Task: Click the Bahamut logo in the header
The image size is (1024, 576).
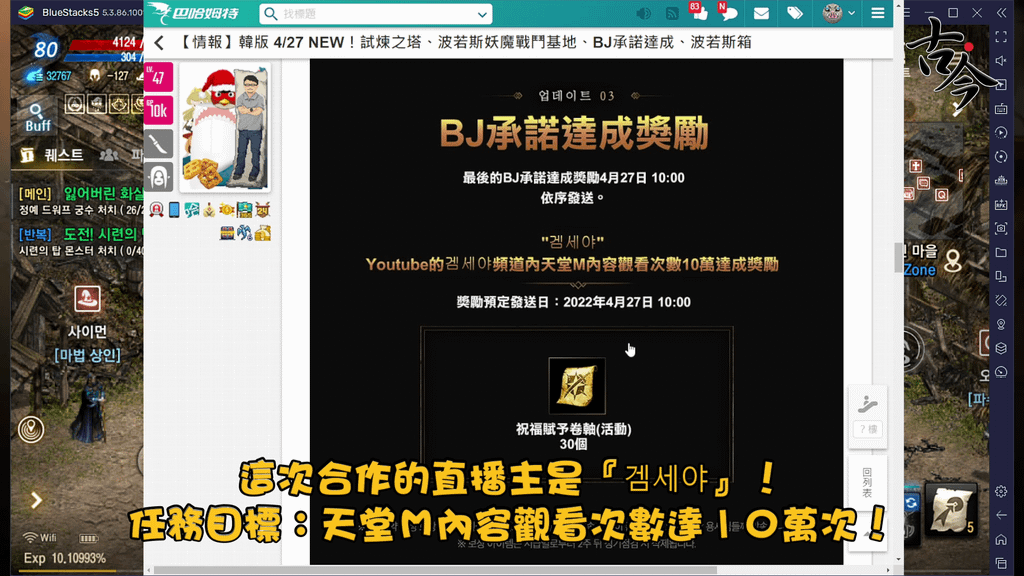Action: (193, 13)
